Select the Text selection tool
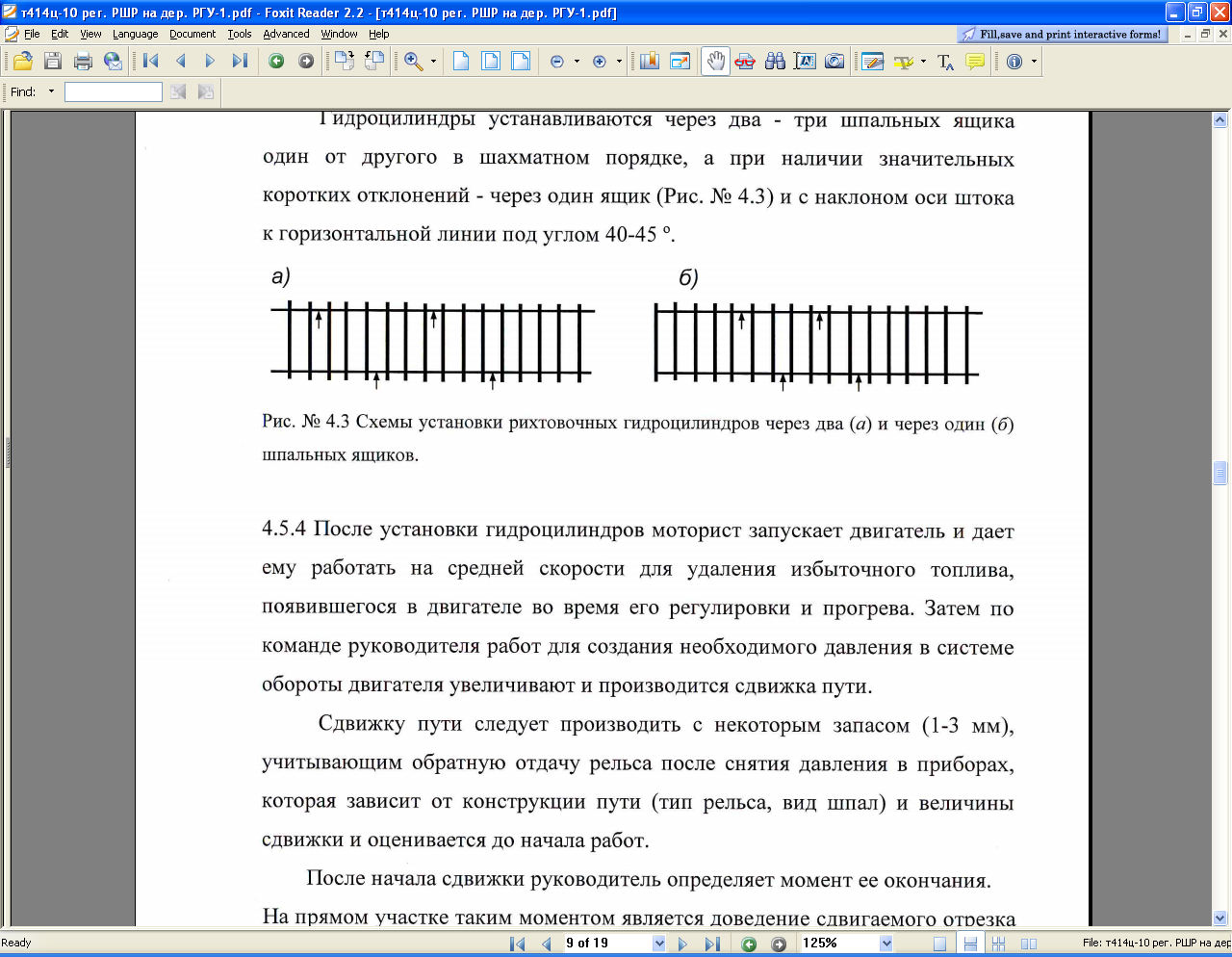1232x957 pixels. (x=805, y=62)
